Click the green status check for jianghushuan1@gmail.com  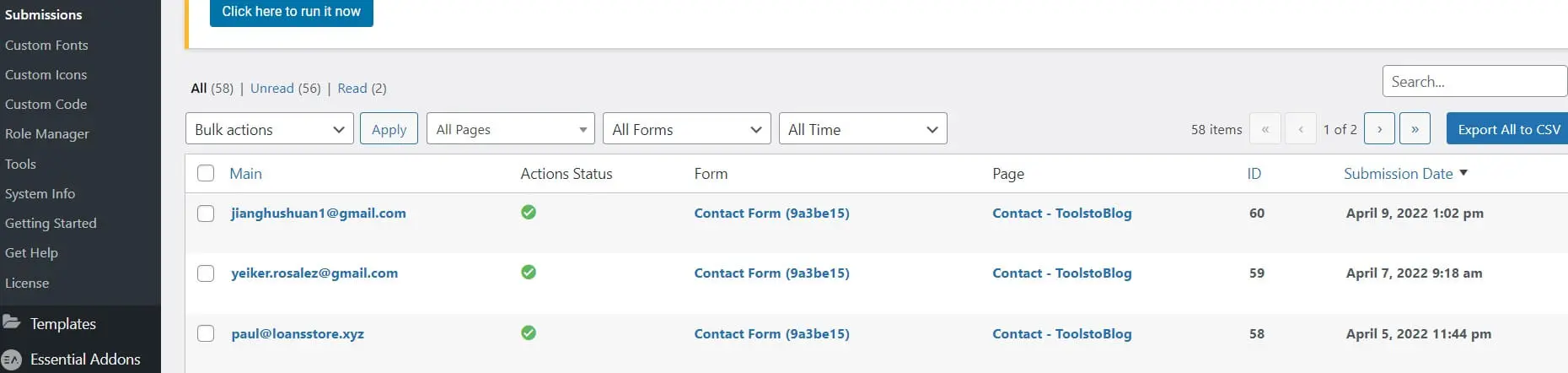click(x=529, y=212)
